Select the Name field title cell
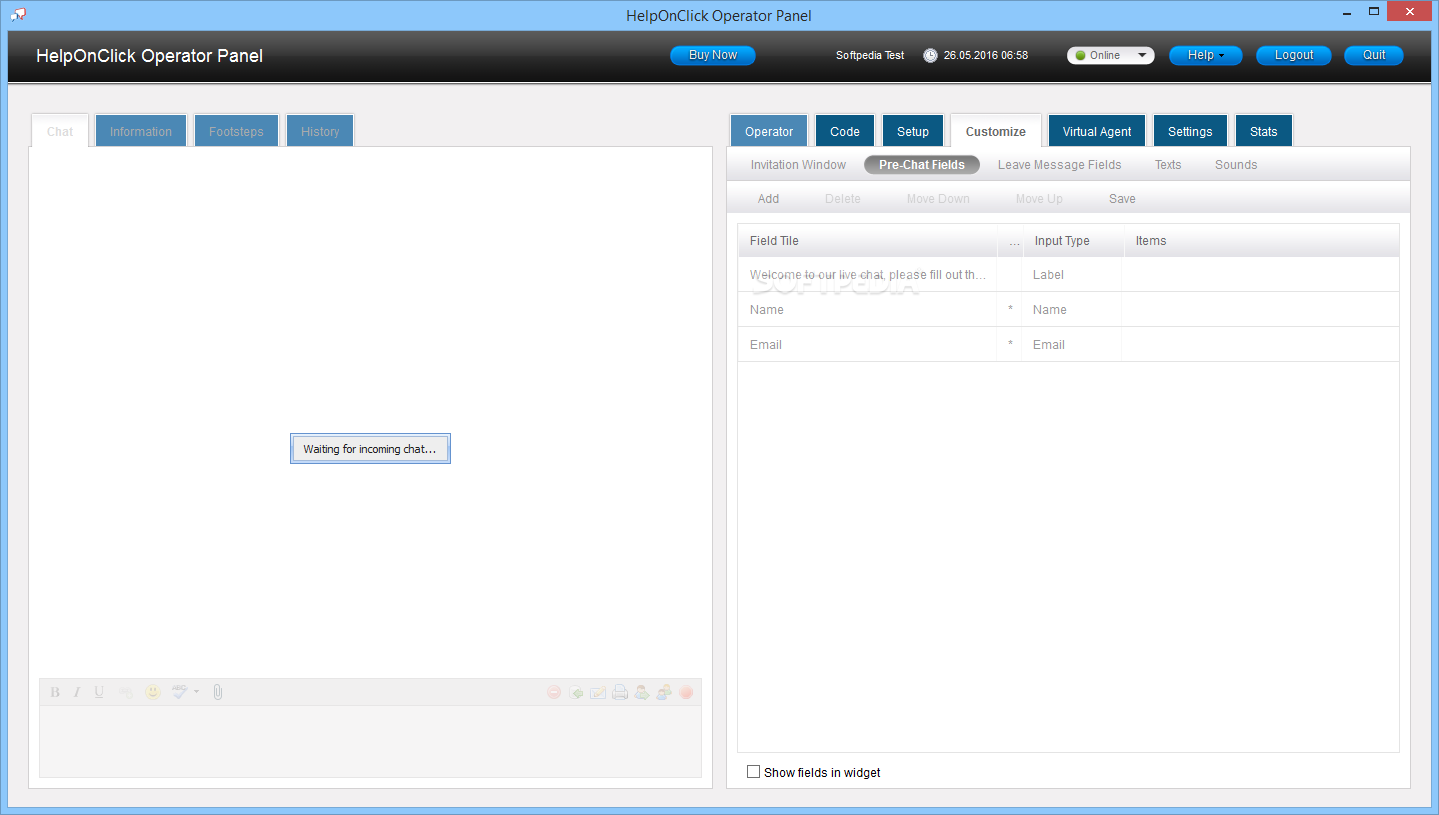This screenshot has height=815, width=1439. 867,310
